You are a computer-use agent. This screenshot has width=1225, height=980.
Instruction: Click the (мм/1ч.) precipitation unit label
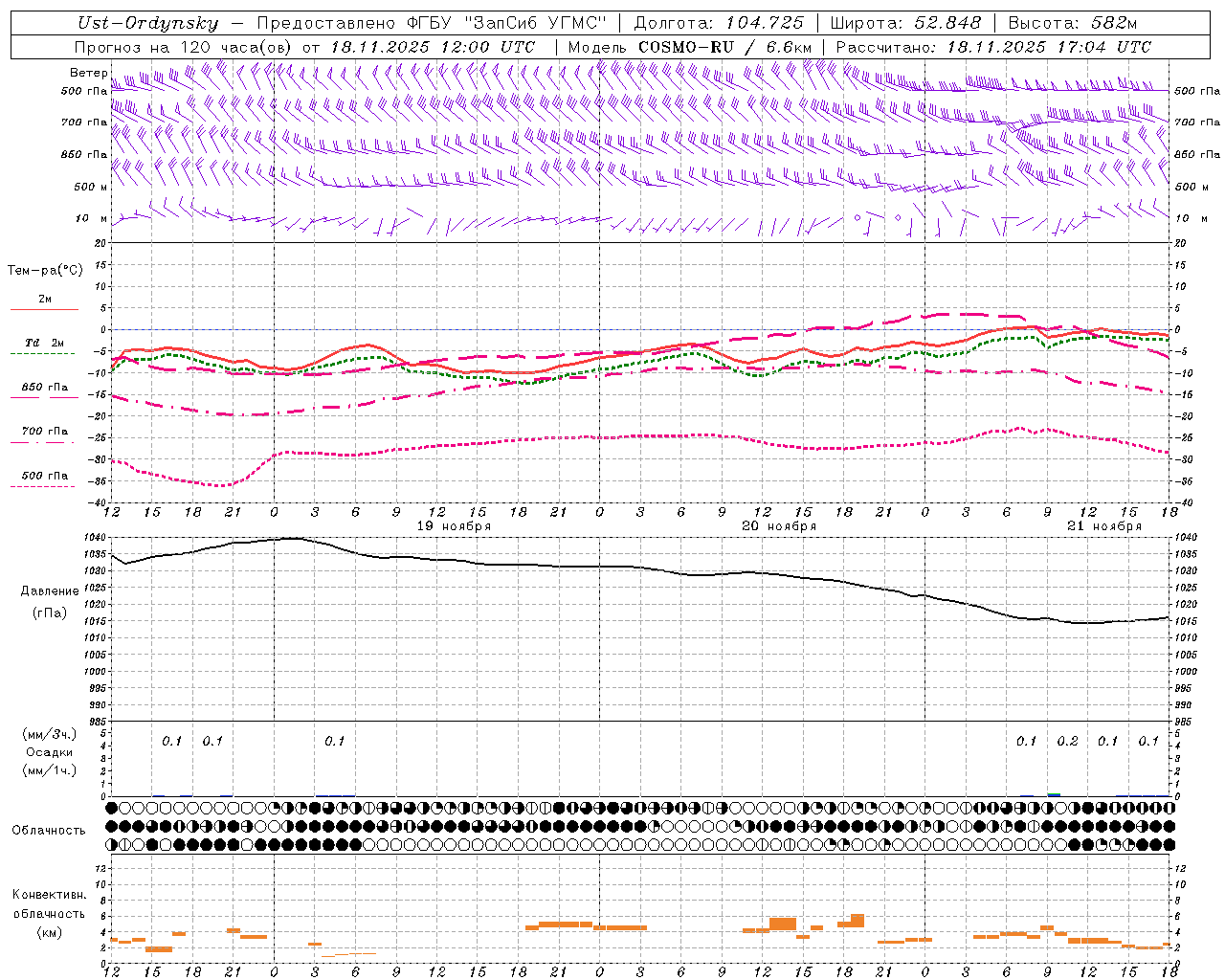pos(50,770)
